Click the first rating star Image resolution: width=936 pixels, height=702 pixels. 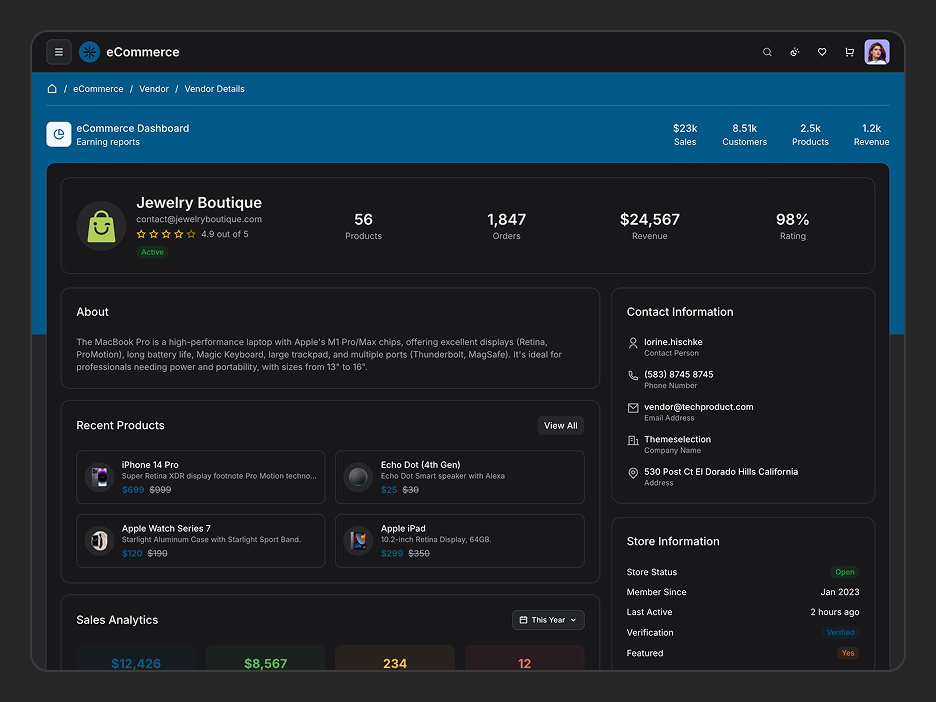[x=141, y=234]
